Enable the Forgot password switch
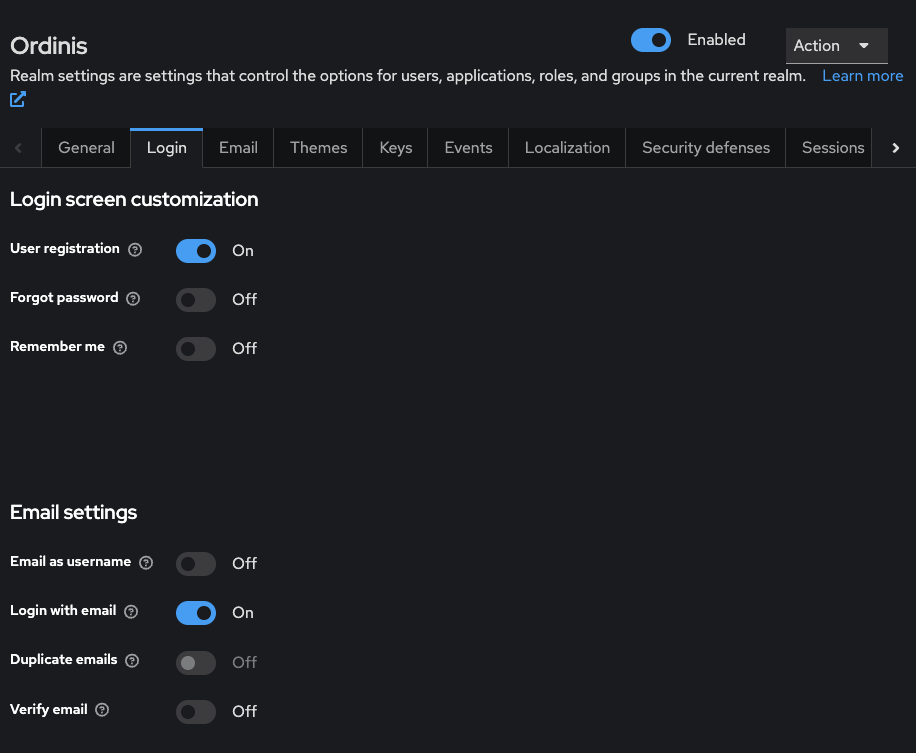This screenshot has height=753, width=916. pyautogui.click(x=196, y=299)
